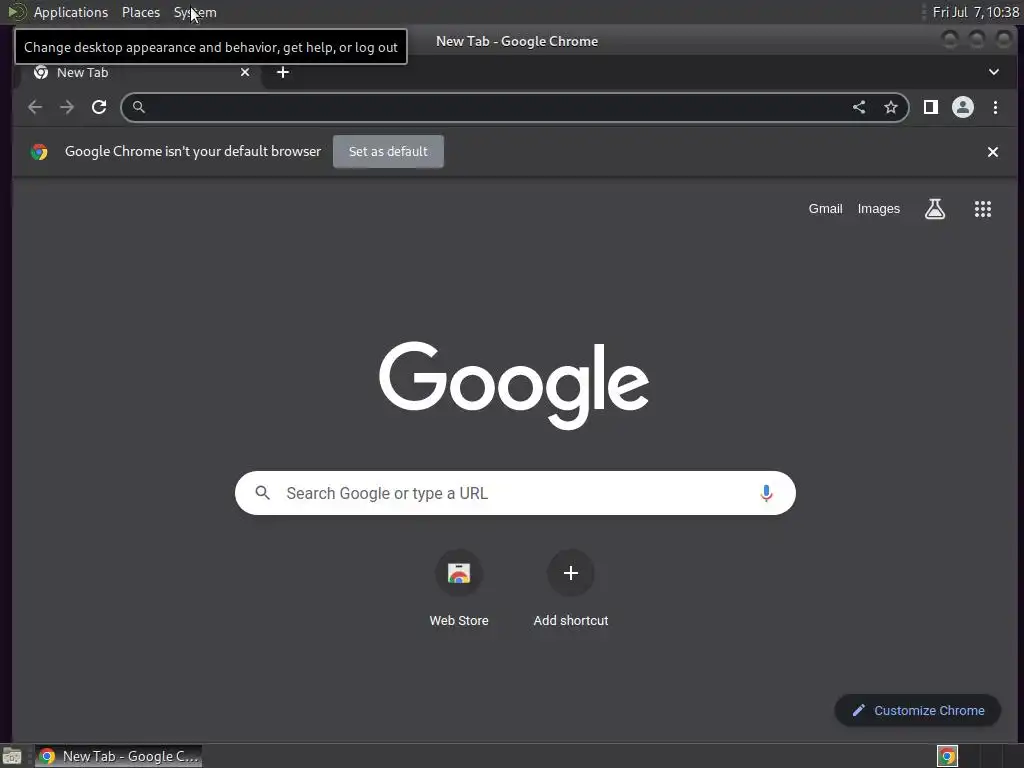Open the System menu
Image resolution: width=1024 pixels, height=768 pixels.
(195, 12)
